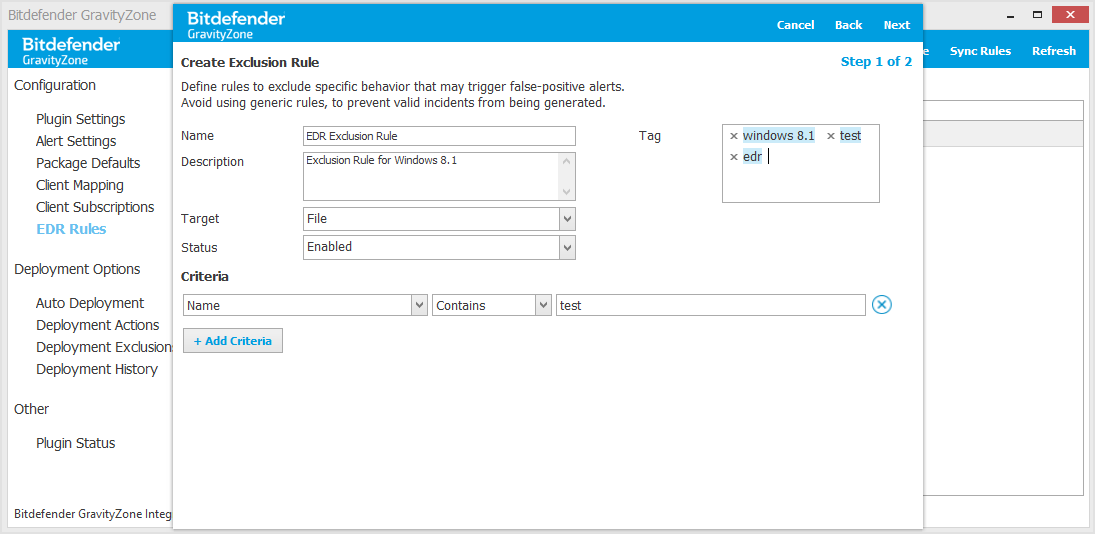The image size is (1095, 534).
Task: Open Deployment History in sidebar
Action: pos(97,369)
